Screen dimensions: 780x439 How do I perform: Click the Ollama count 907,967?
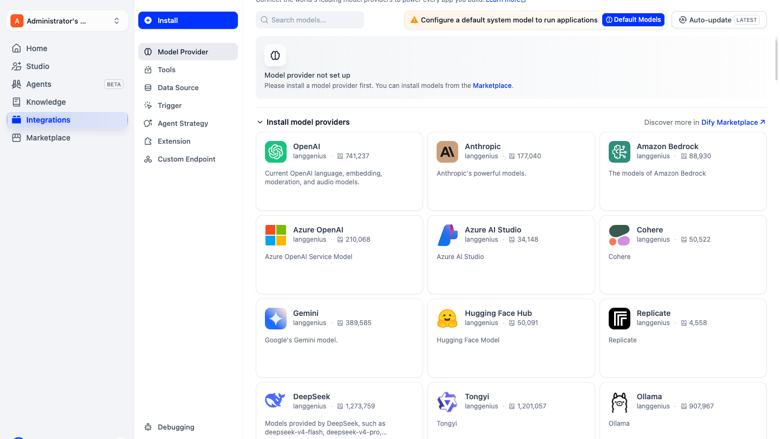(701, 406)
